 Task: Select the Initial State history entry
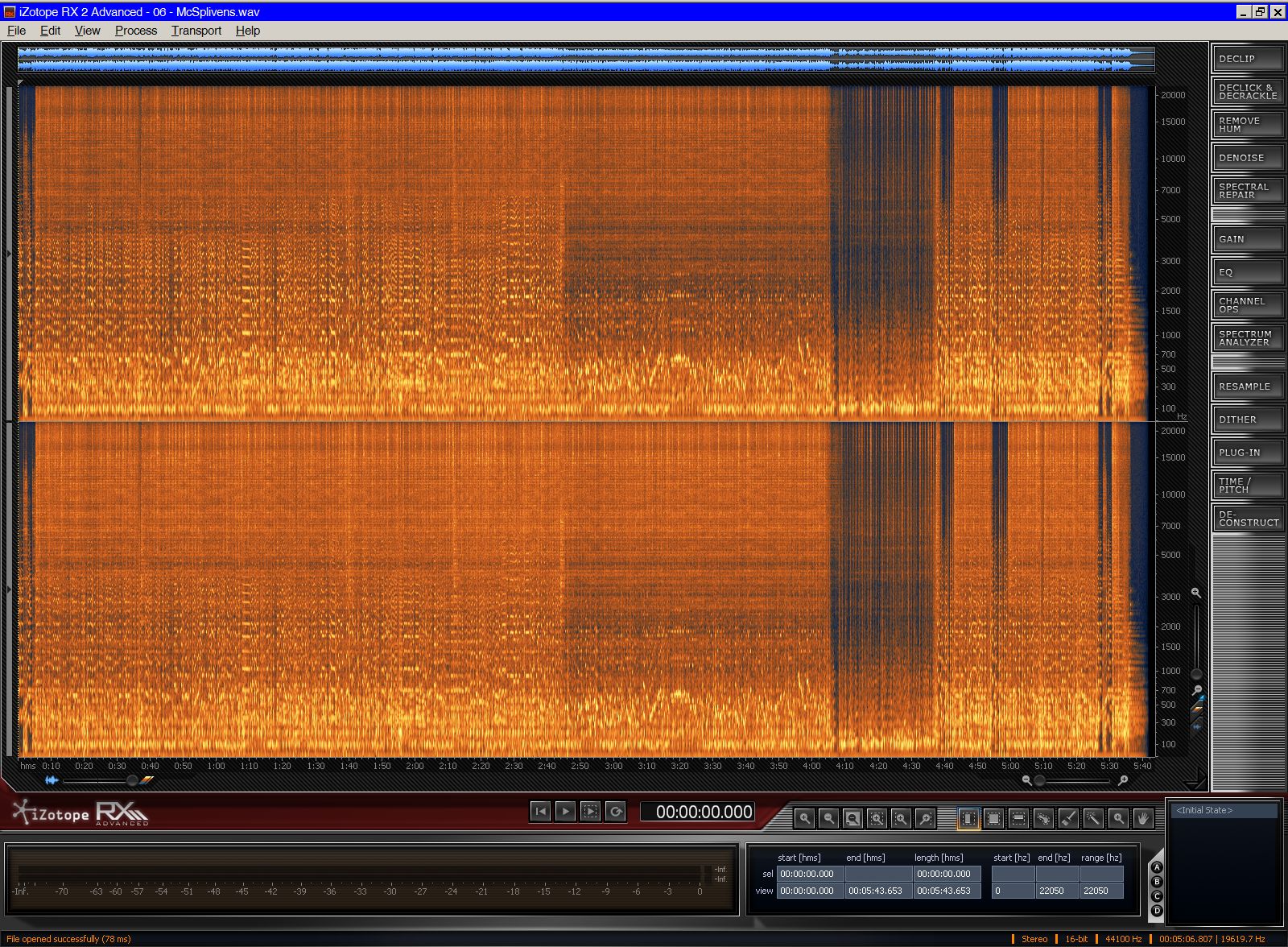click(1224, 810)
